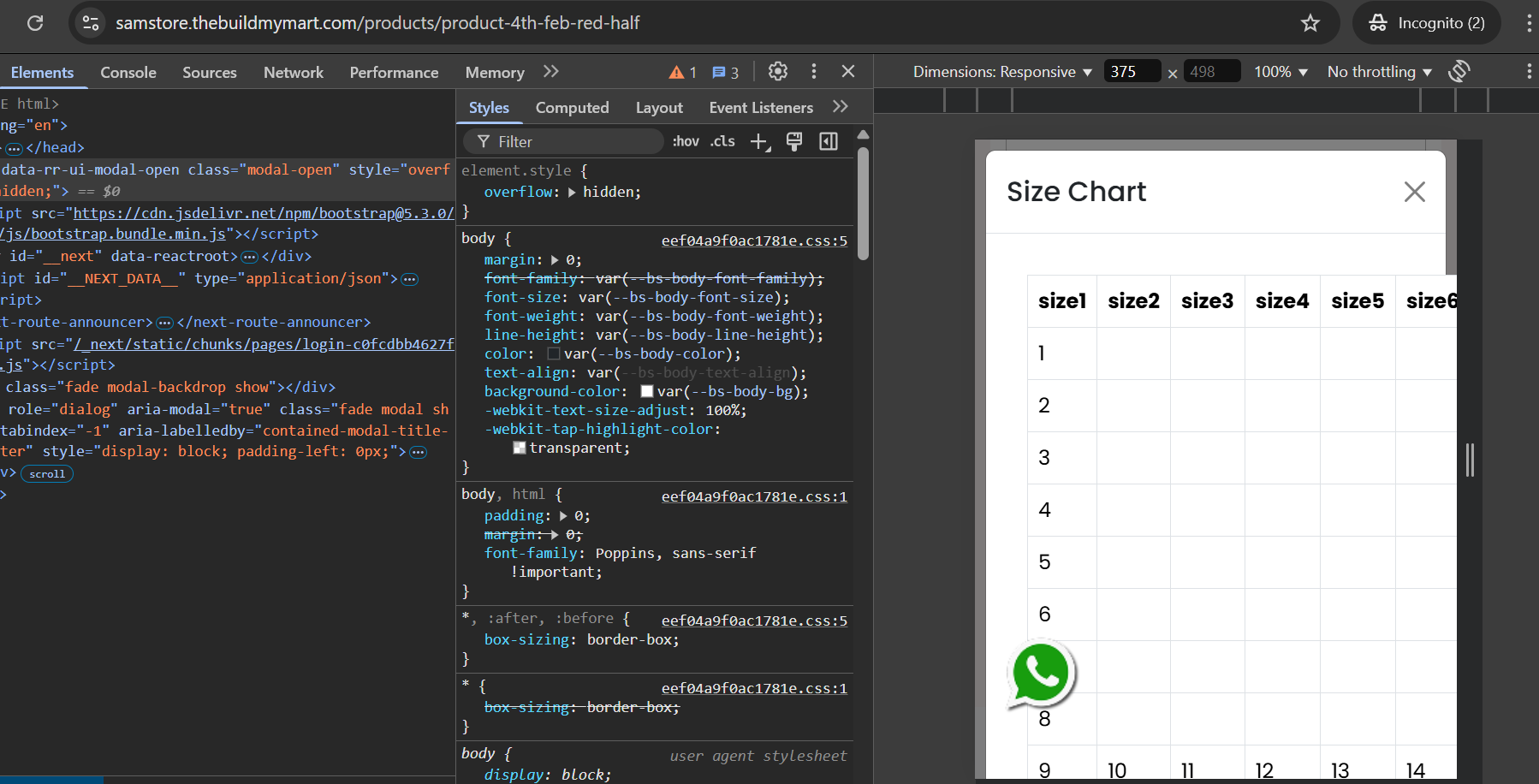Toggle the :hov element state panel
This screenshot has width=1539, height=784.
click(686, 141)
